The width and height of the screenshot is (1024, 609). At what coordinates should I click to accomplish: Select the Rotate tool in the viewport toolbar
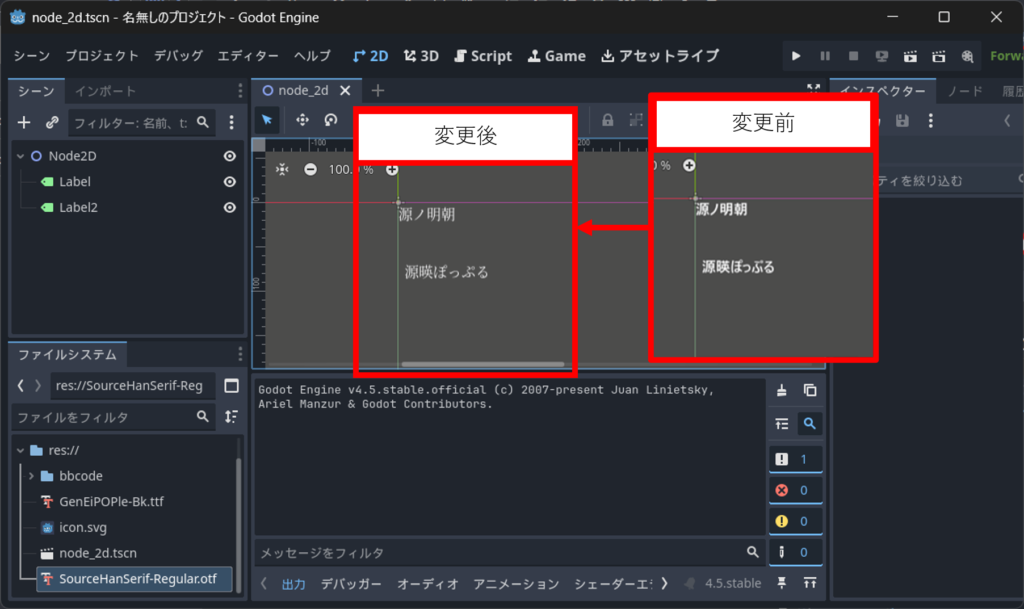(331, 120)
